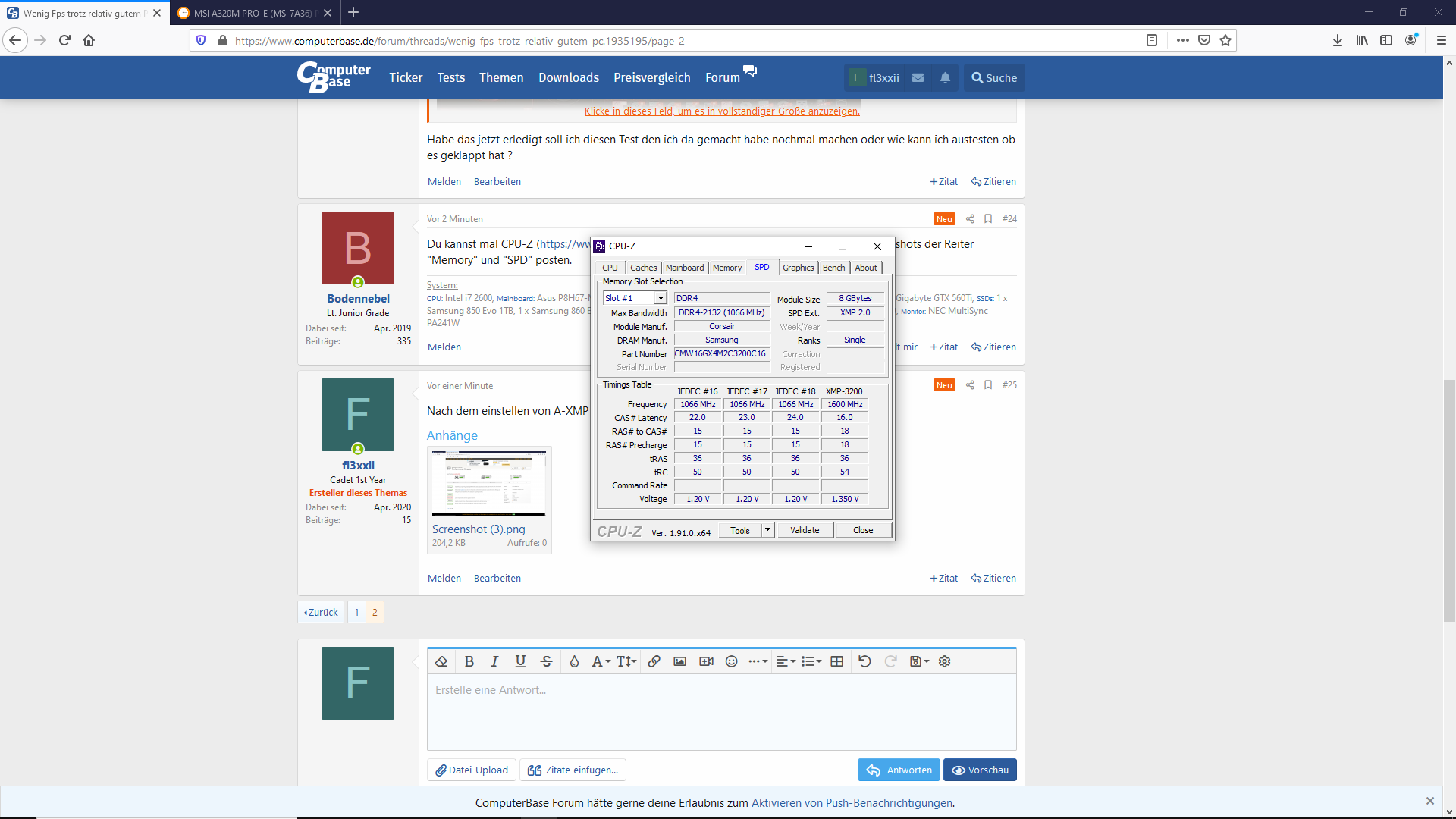
Task: Open the notifications bell in header
Action: 945,77
